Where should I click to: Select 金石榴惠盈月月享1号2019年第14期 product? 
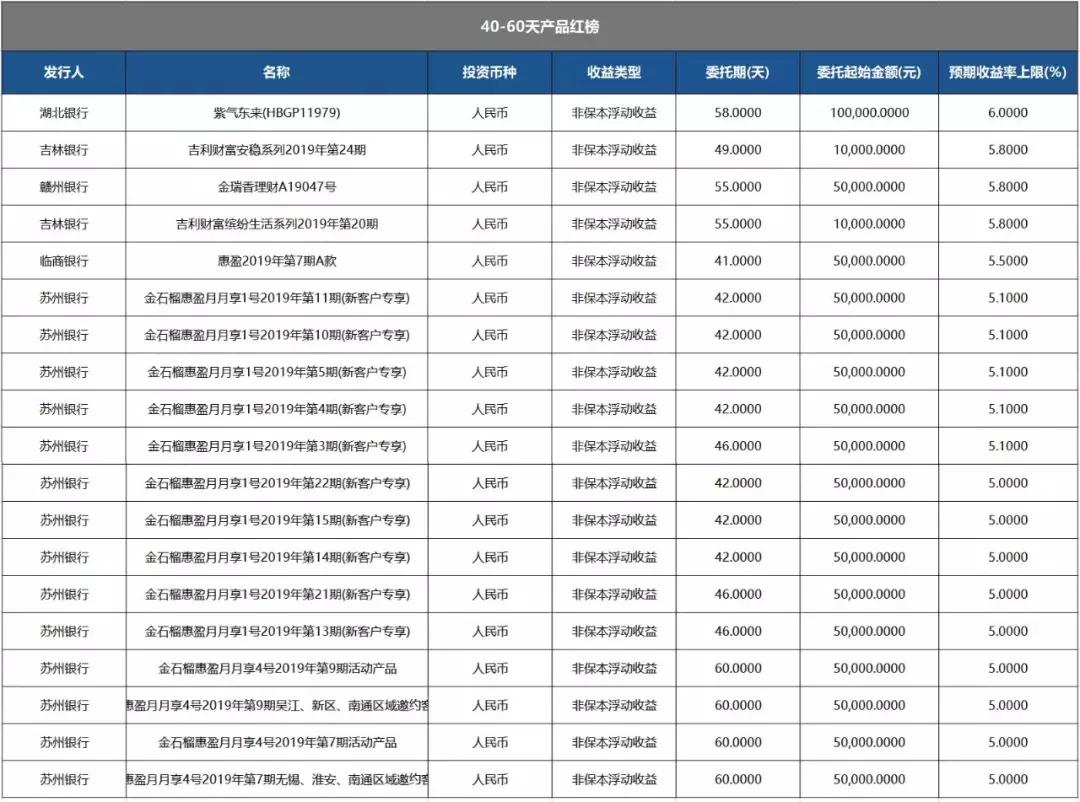click(277, 557)
